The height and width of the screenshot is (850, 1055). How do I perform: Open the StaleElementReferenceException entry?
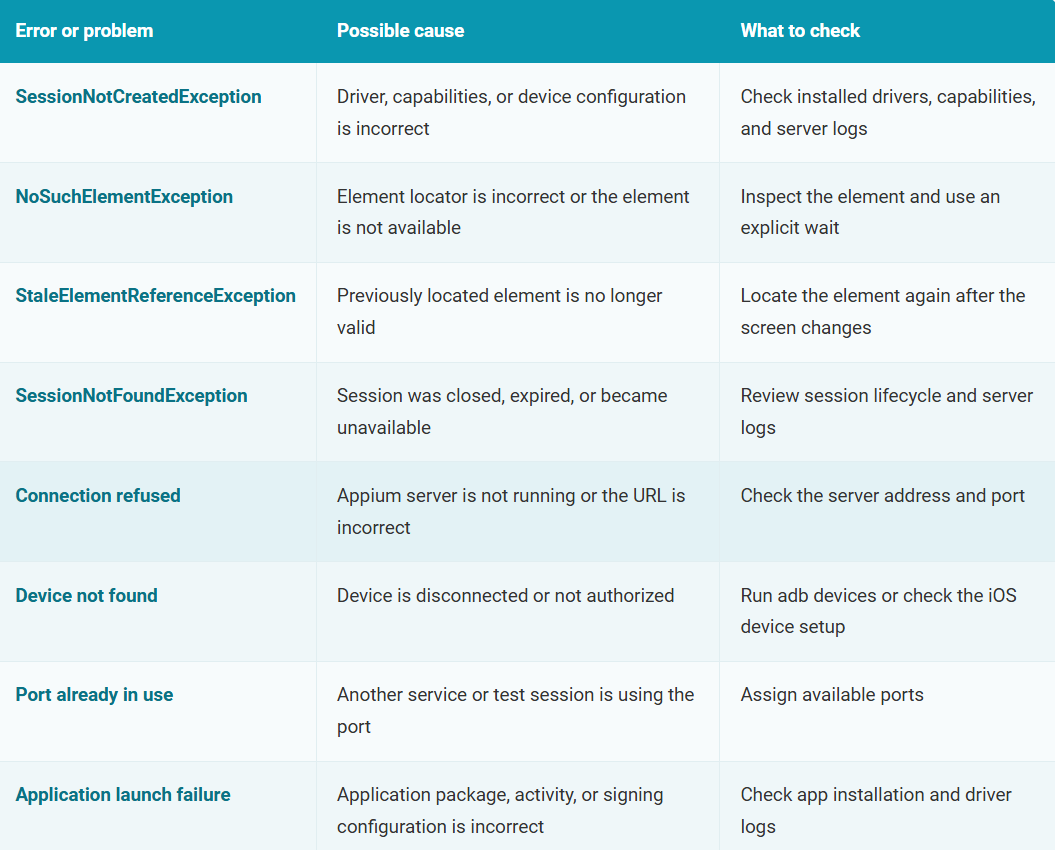point(155,295)
